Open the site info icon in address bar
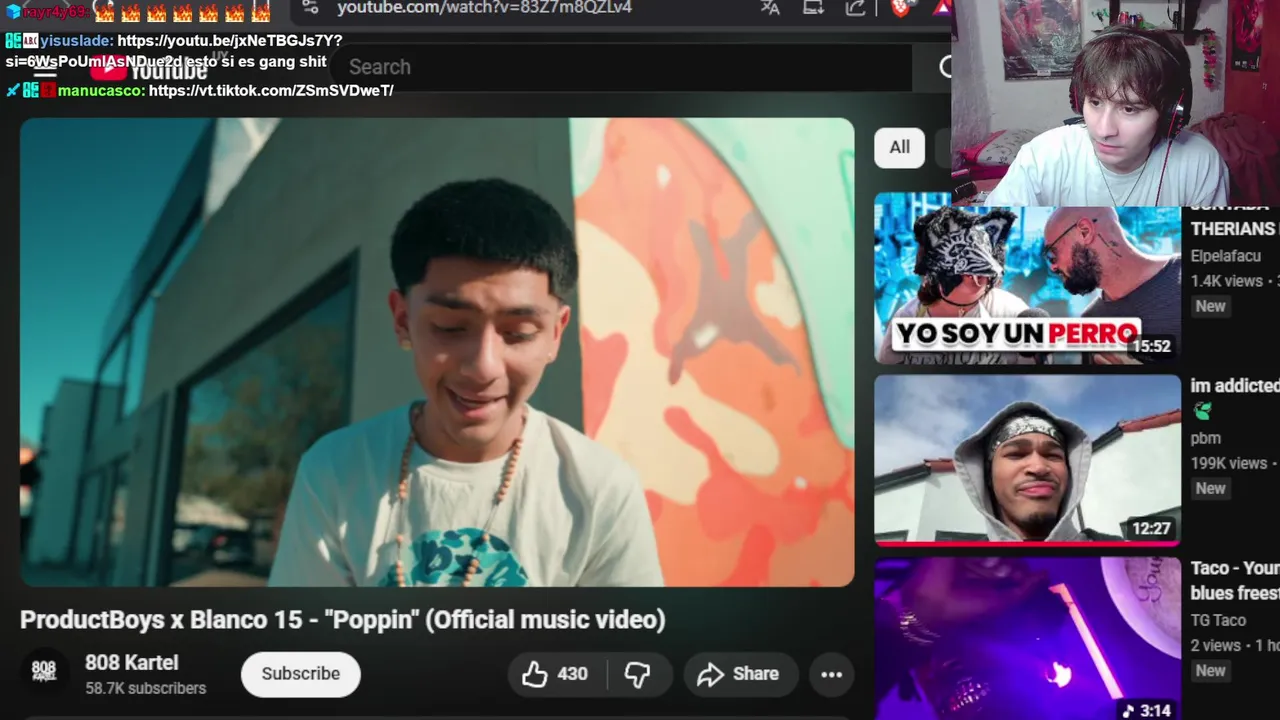The height and width of the screenshot is (720, 1280). [310, 7]
